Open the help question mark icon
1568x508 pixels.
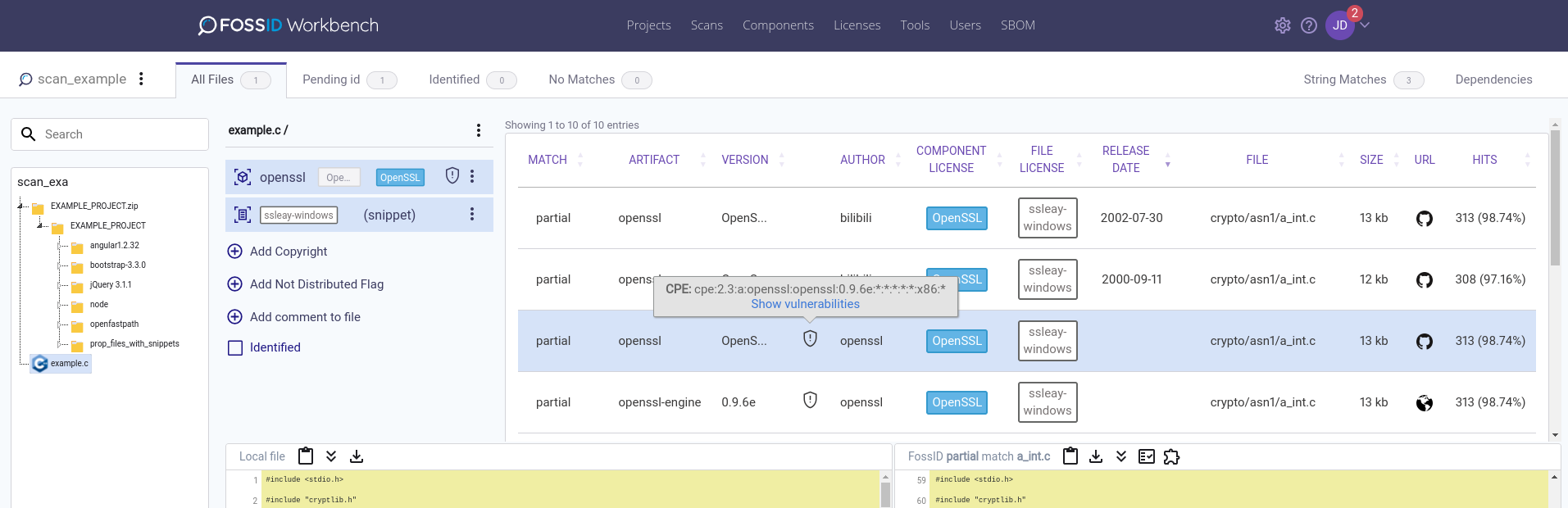[x=1309, y=25]
